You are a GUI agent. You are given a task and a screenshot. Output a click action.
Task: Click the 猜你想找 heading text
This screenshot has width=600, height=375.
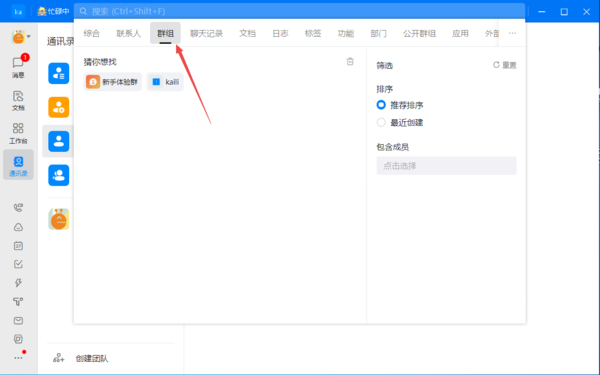pyautogui.click(x=100, y=62)
